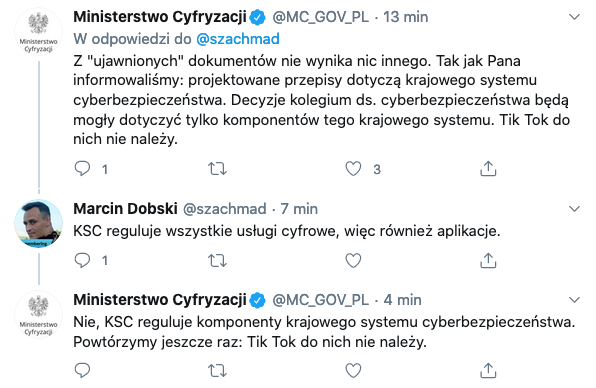Like the first tweet with 3 likes
Viewport: 596px width, 388px height.
(x=353, y=168)
